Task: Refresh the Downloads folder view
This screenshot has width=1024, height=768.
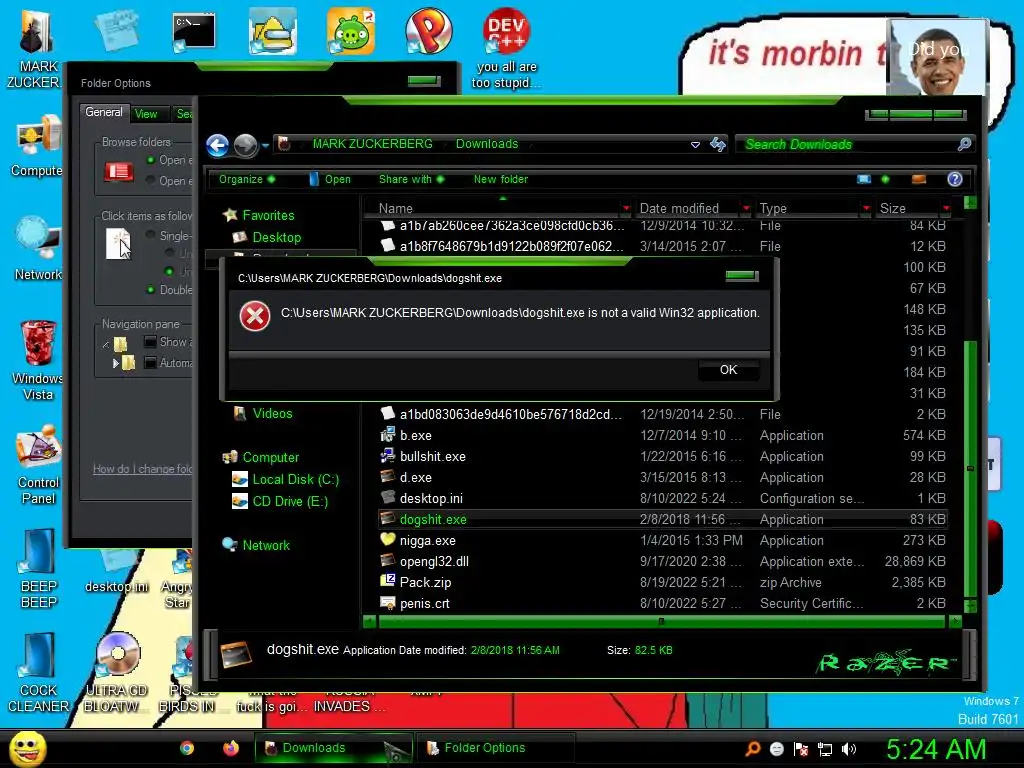Action: pyautogui.click(x=718, y=144)
